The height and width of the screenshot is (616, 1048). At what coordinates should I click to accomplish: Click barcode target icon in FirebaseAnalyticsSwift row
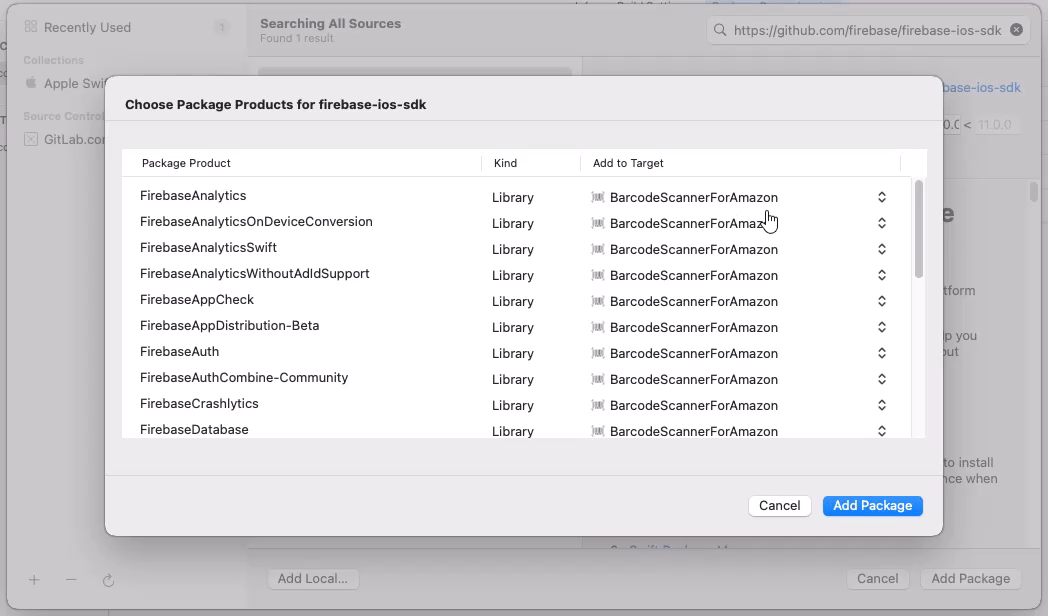(x=598, y=249)
